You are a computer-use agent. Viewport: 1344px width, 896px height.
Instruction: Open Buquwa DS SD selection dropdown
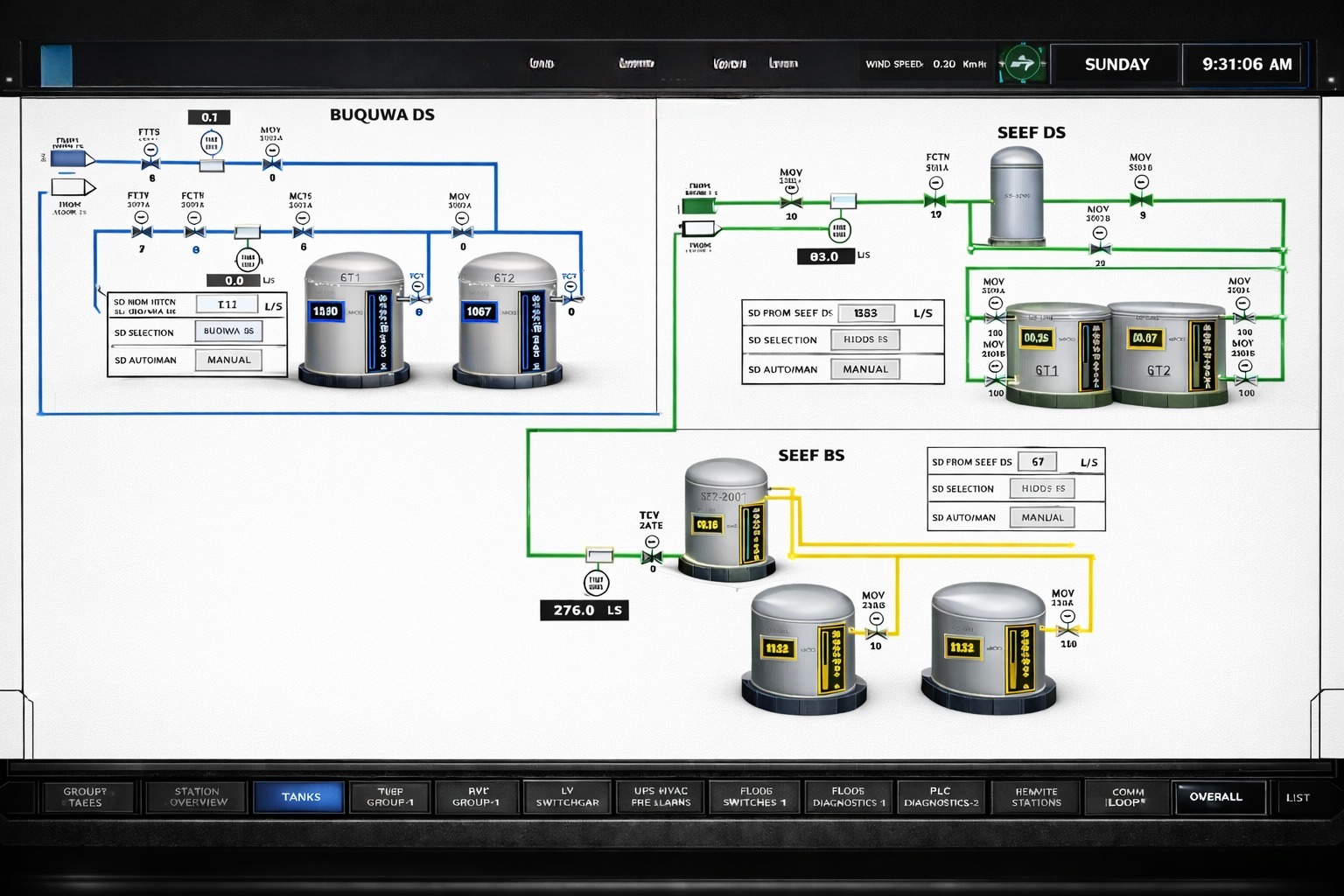[x=228, y=332]
